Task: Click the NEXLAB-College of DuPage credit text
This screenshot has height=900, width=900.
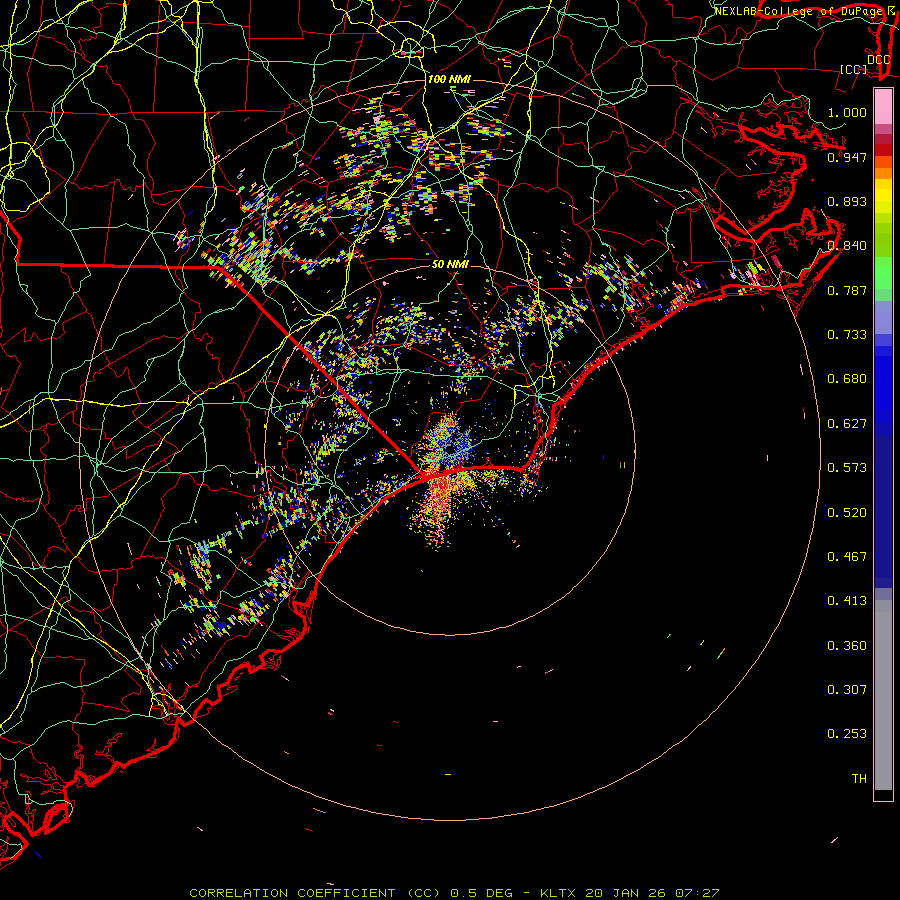Action: coord(799,11)
